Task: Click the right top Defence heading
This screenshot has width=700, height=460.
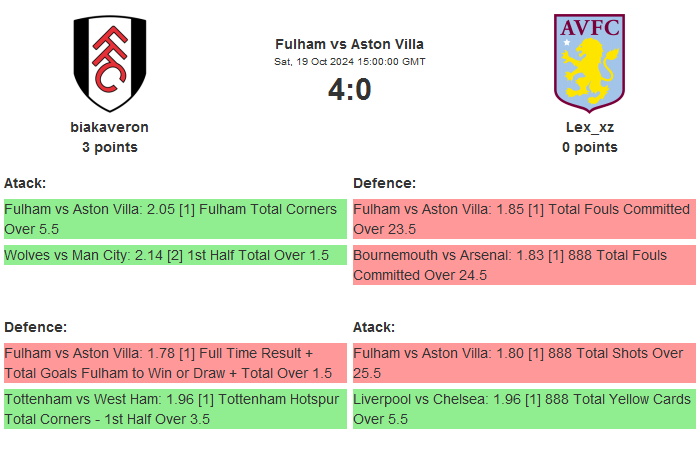Action: click(385, 183)
